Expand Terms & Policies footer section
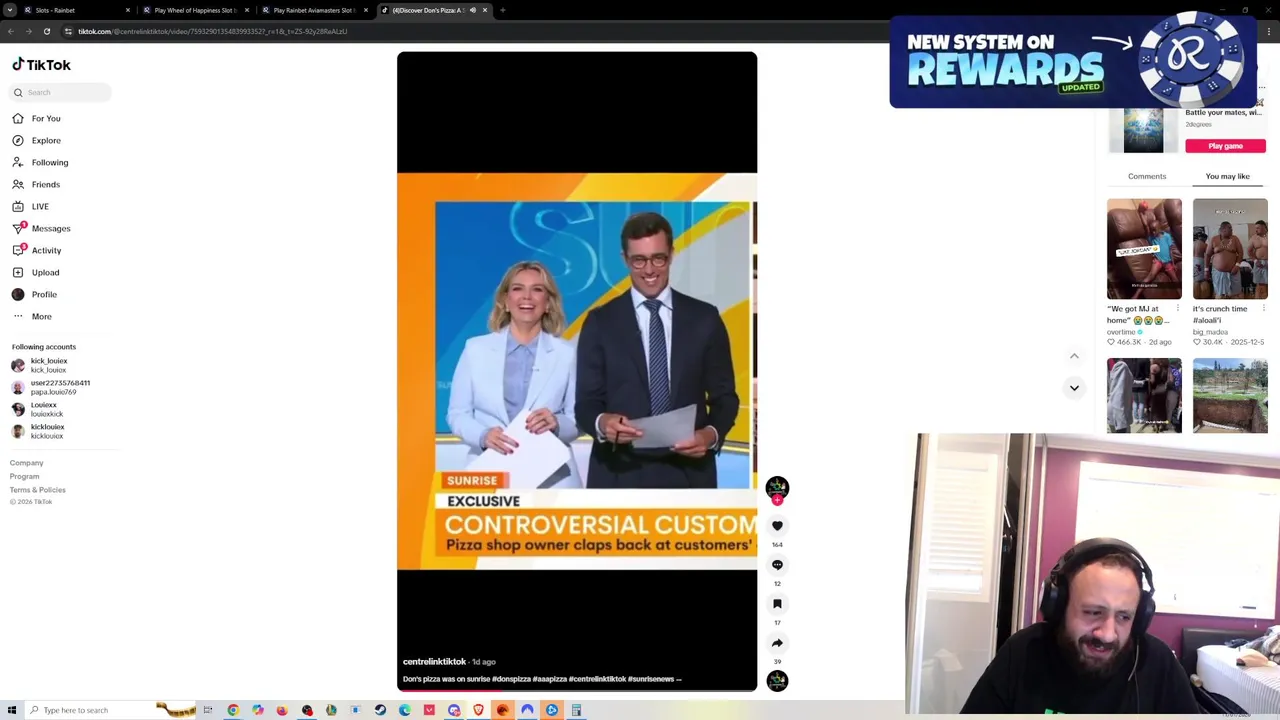 pyautogui.click(x=38, y=489)
